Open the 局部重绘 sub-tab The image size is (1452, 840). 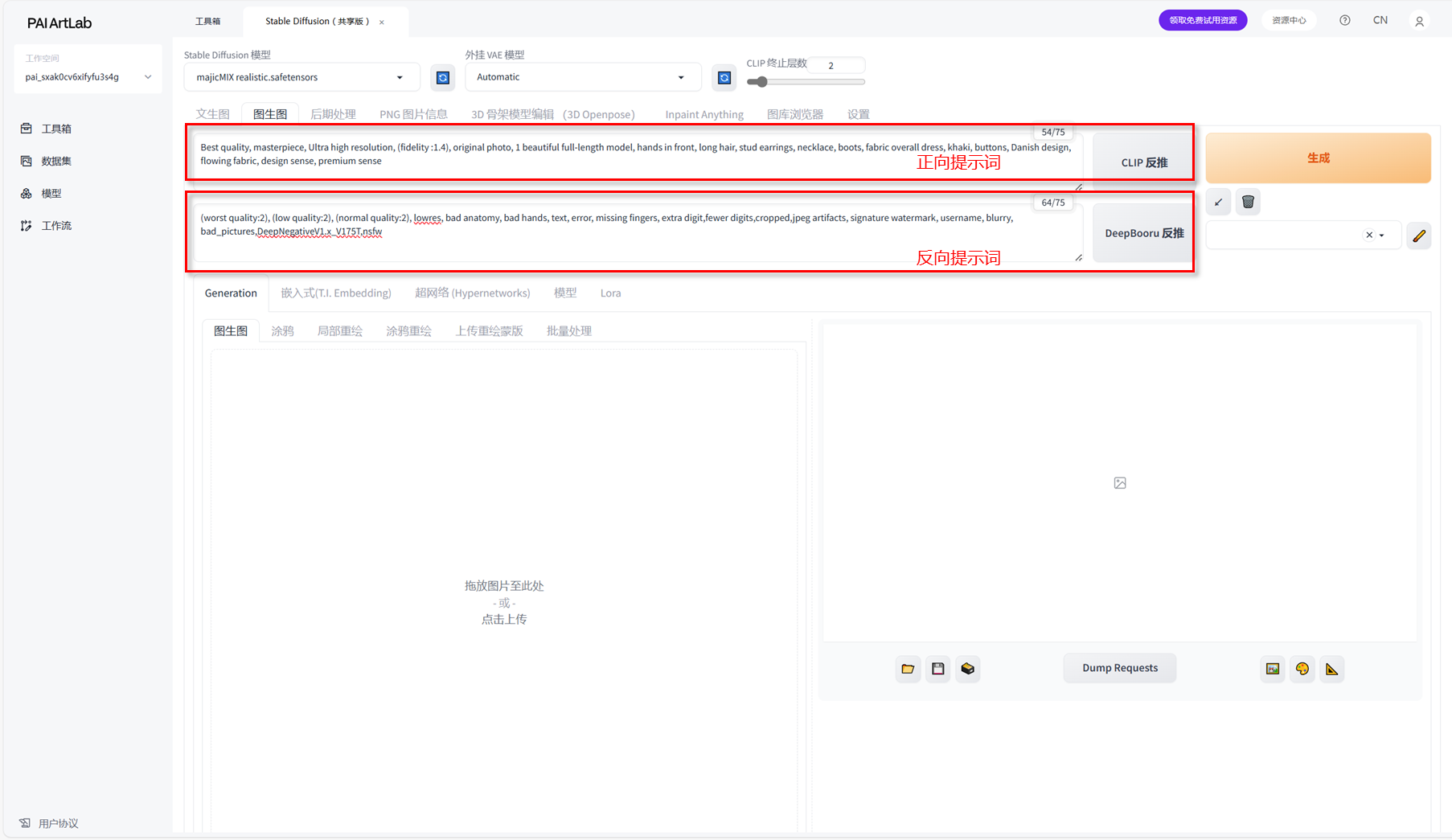[x=340, y=331]
